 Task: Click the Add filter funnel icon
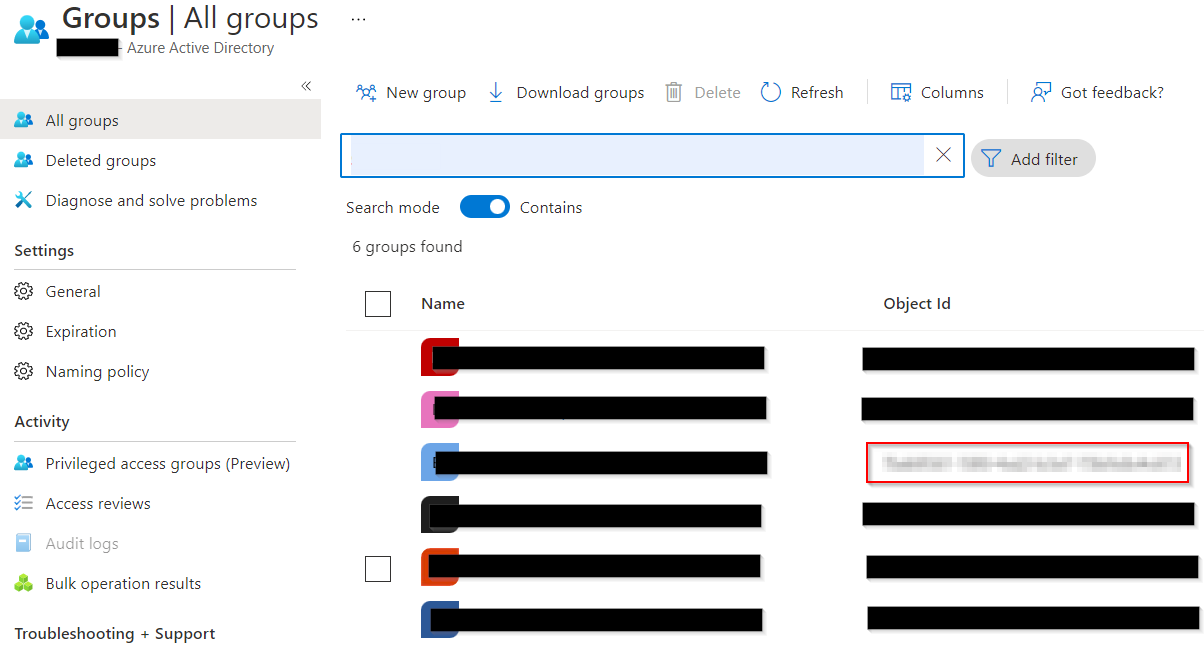pyautogui.click(x=990, y=159)
